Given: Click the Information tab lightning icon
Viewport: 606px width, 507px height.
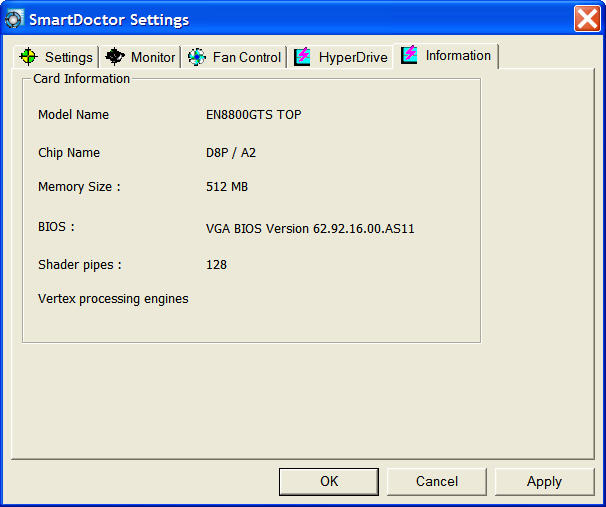Looking at the screenshot, I should 409,54.
